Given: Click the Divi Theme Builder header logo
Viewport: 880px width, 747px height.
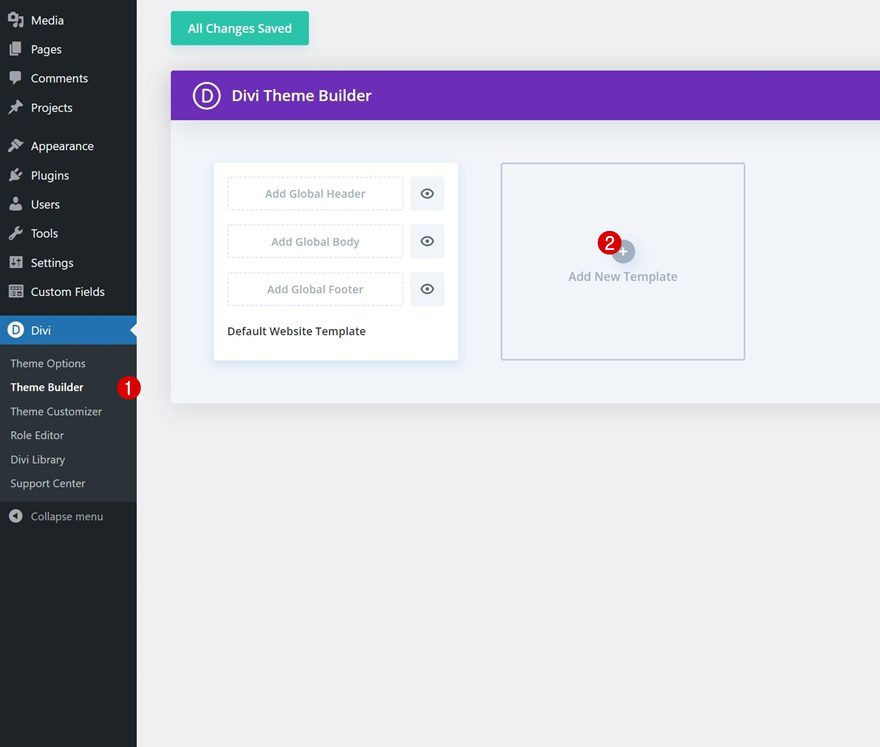Looking at the screenshot, I should 207,95.
